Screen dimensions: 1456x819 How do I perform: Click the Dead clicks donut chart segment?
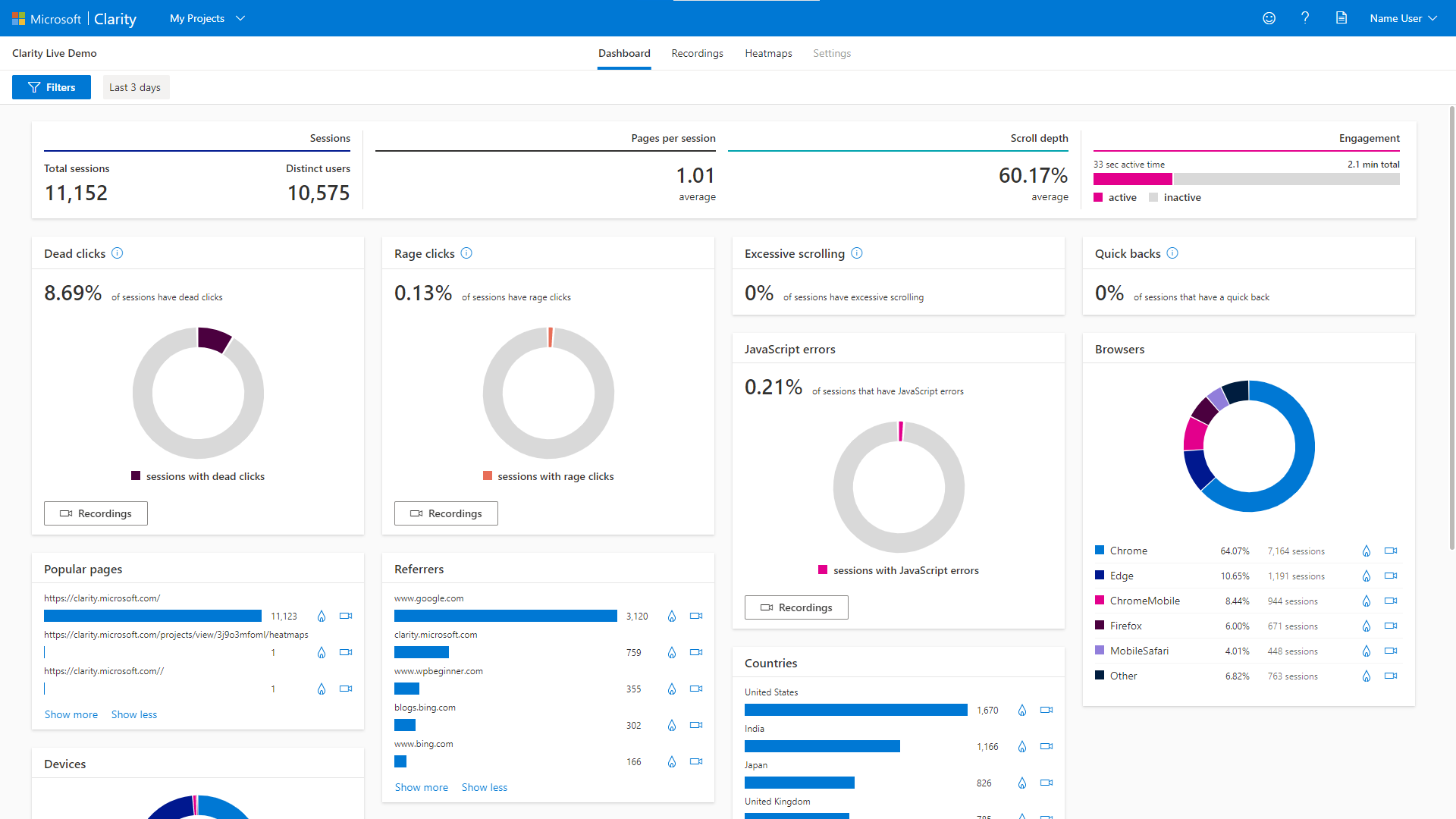click(x=214, y=339)
